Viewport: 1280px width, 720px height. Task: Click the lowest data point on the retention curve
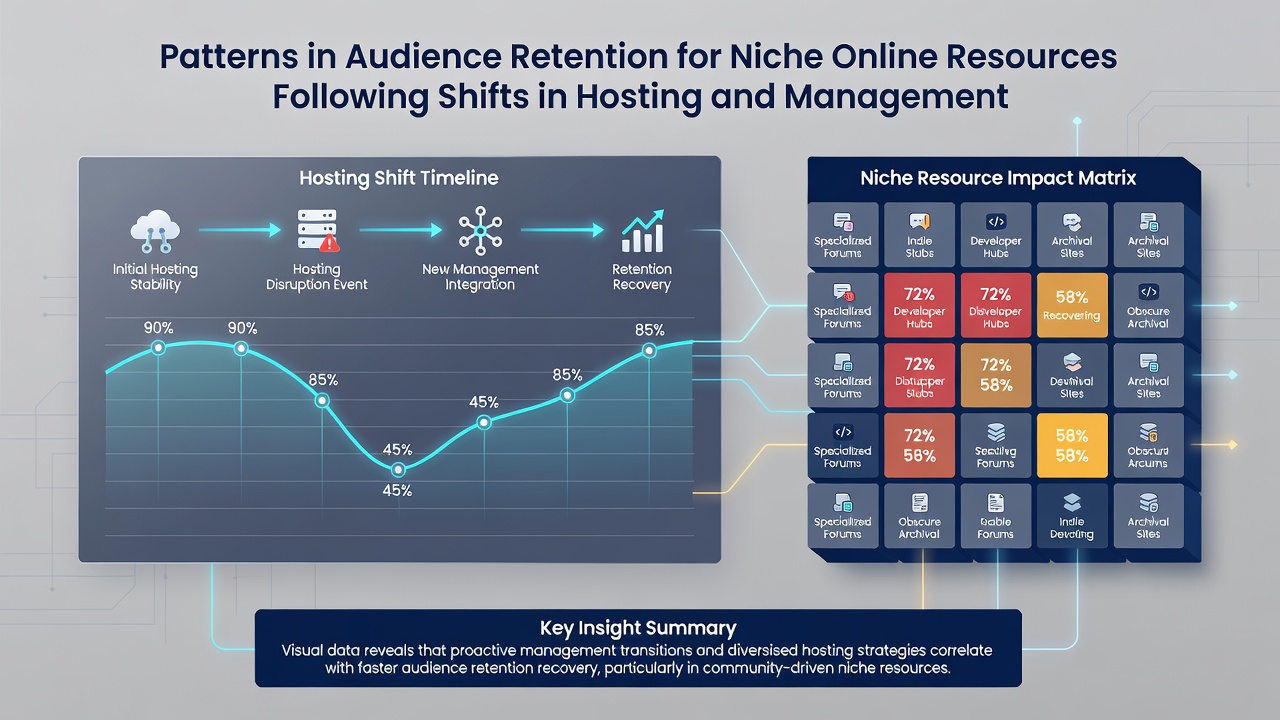pos(399,469)
